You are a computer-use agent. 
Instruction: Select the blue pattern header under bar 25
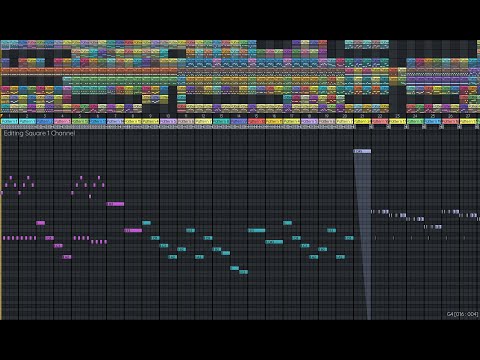coord(433,121)
